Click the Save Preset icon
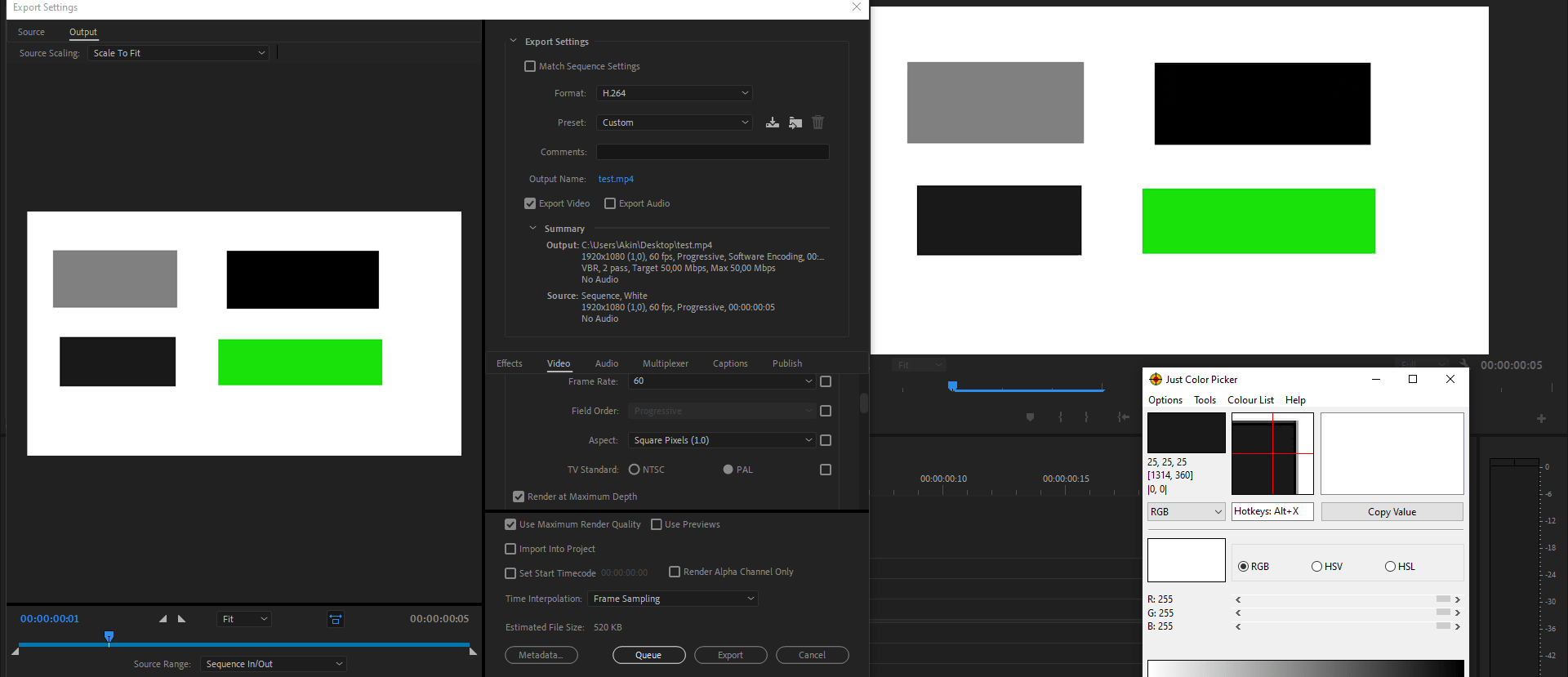 point(772,122)
